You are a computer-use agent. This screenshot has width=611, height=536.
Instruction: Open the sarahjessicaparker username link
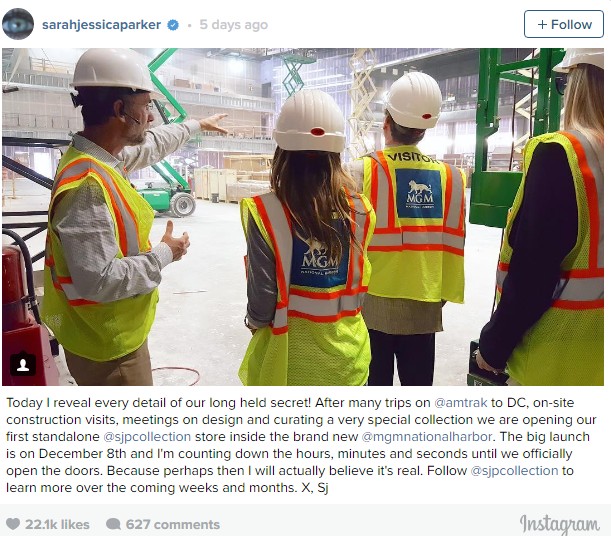[x=101, y=25]
